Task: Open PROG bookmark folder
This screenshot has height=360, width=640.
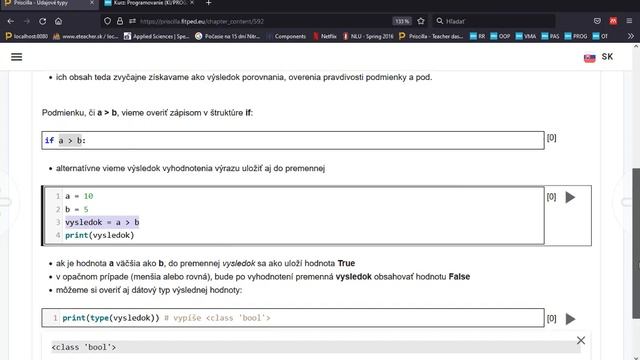Action: pos(576,36)
